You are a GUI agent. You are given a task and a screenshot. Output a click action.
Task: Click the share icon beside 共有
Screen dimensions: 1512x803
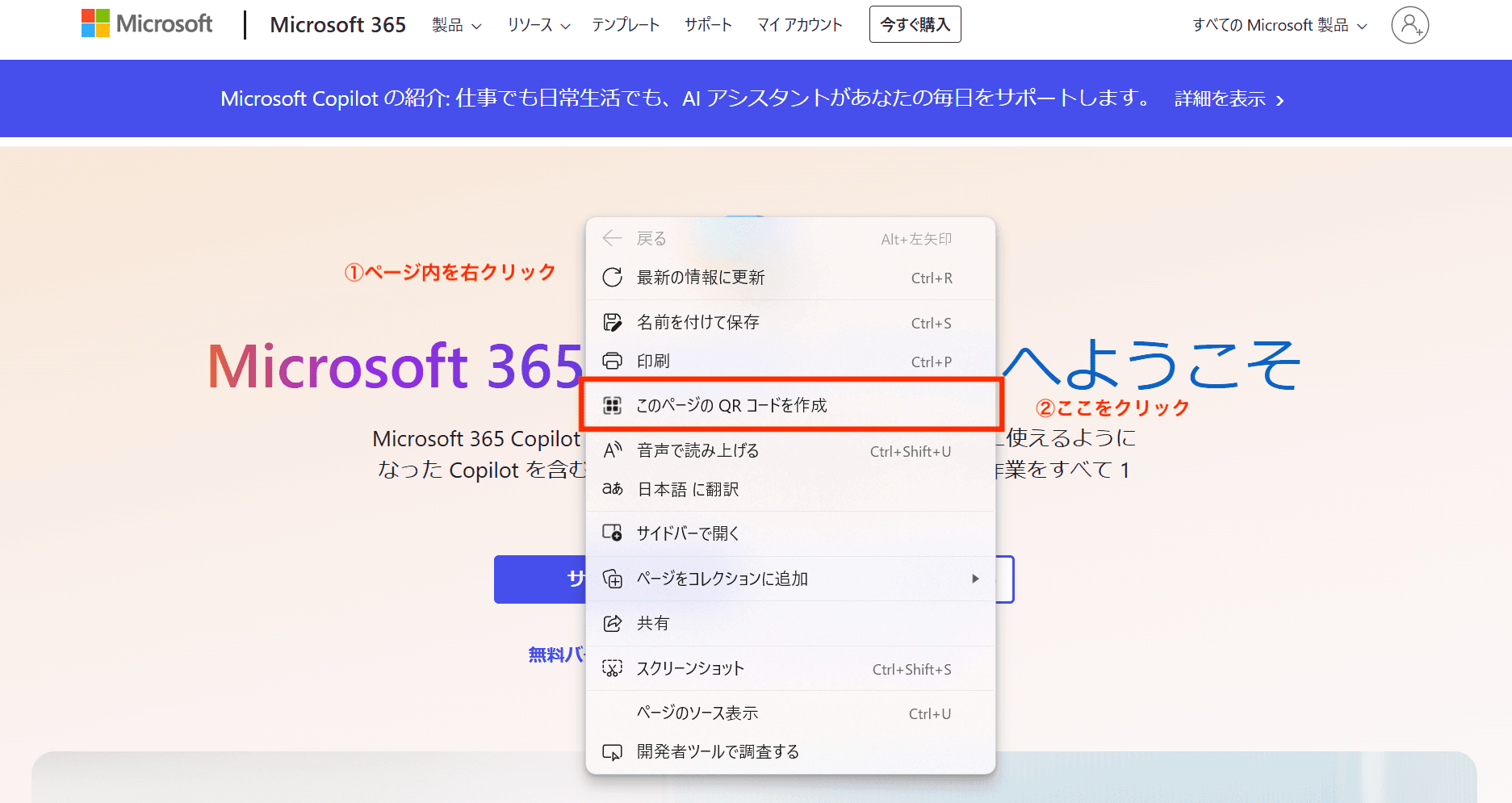[613, 623]
